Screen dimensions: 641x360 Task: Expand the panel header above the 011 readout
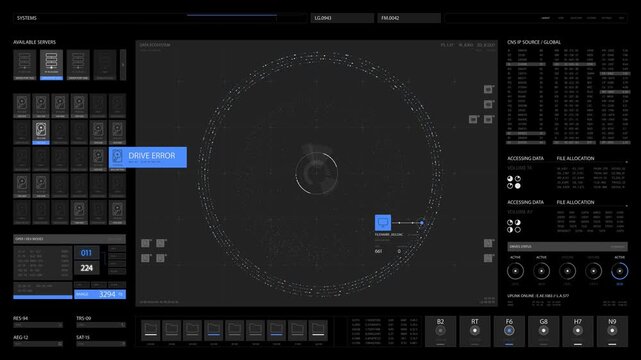coord(69,239)
